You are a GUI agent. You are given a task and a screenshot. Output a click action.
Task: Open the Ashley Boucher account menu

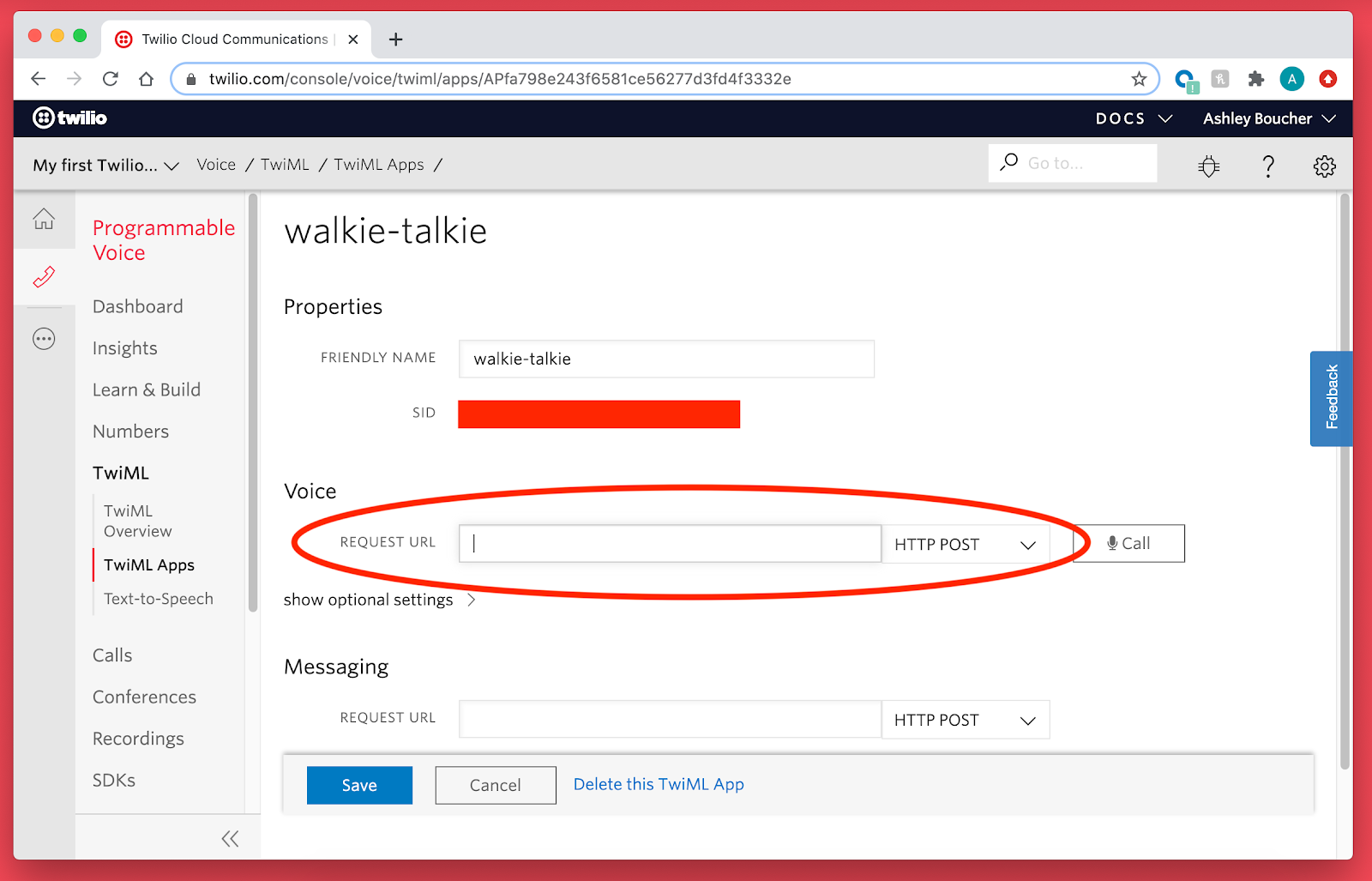(1269, 118)
